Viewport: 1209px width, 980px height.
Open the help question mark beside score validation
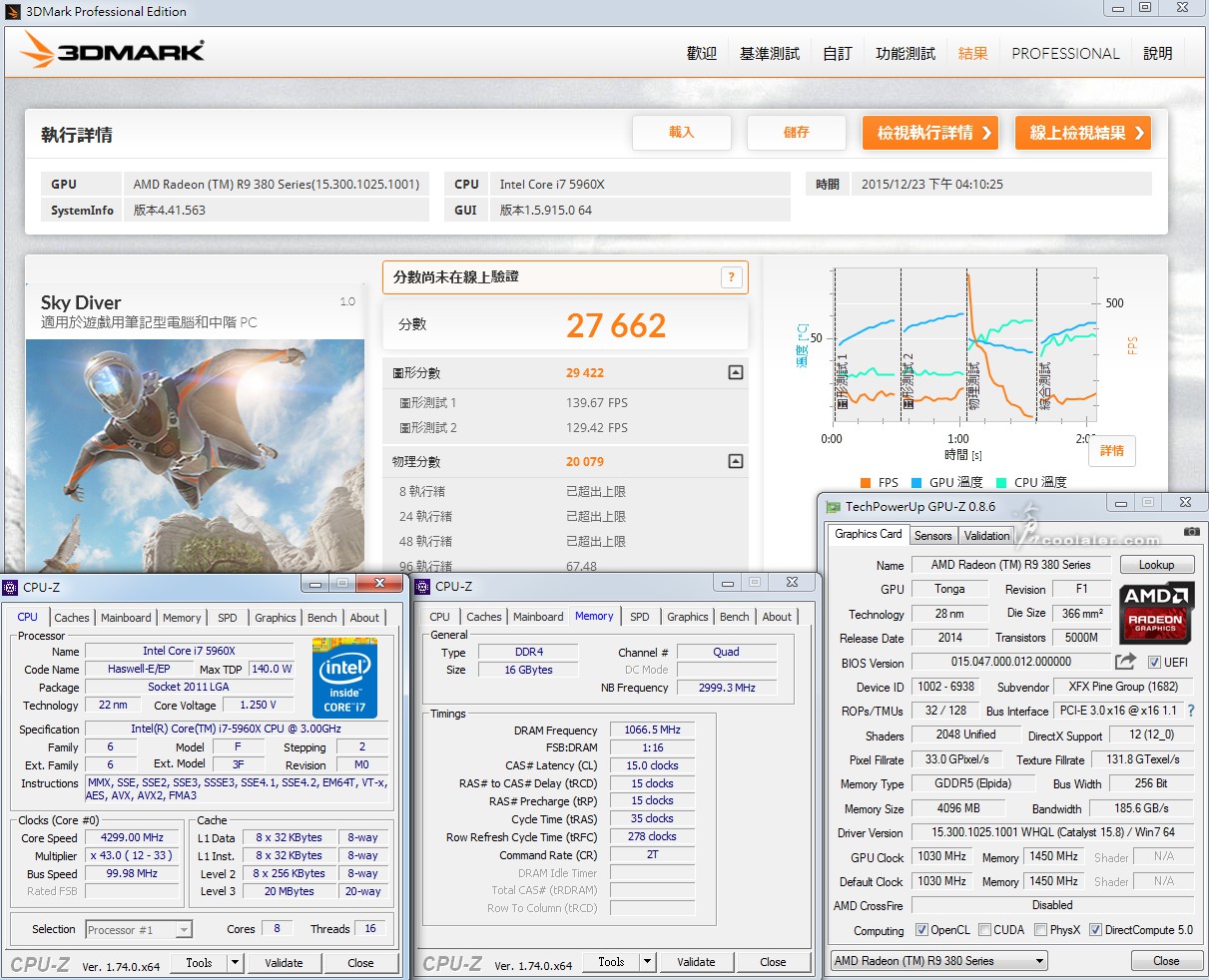point(732,277)
